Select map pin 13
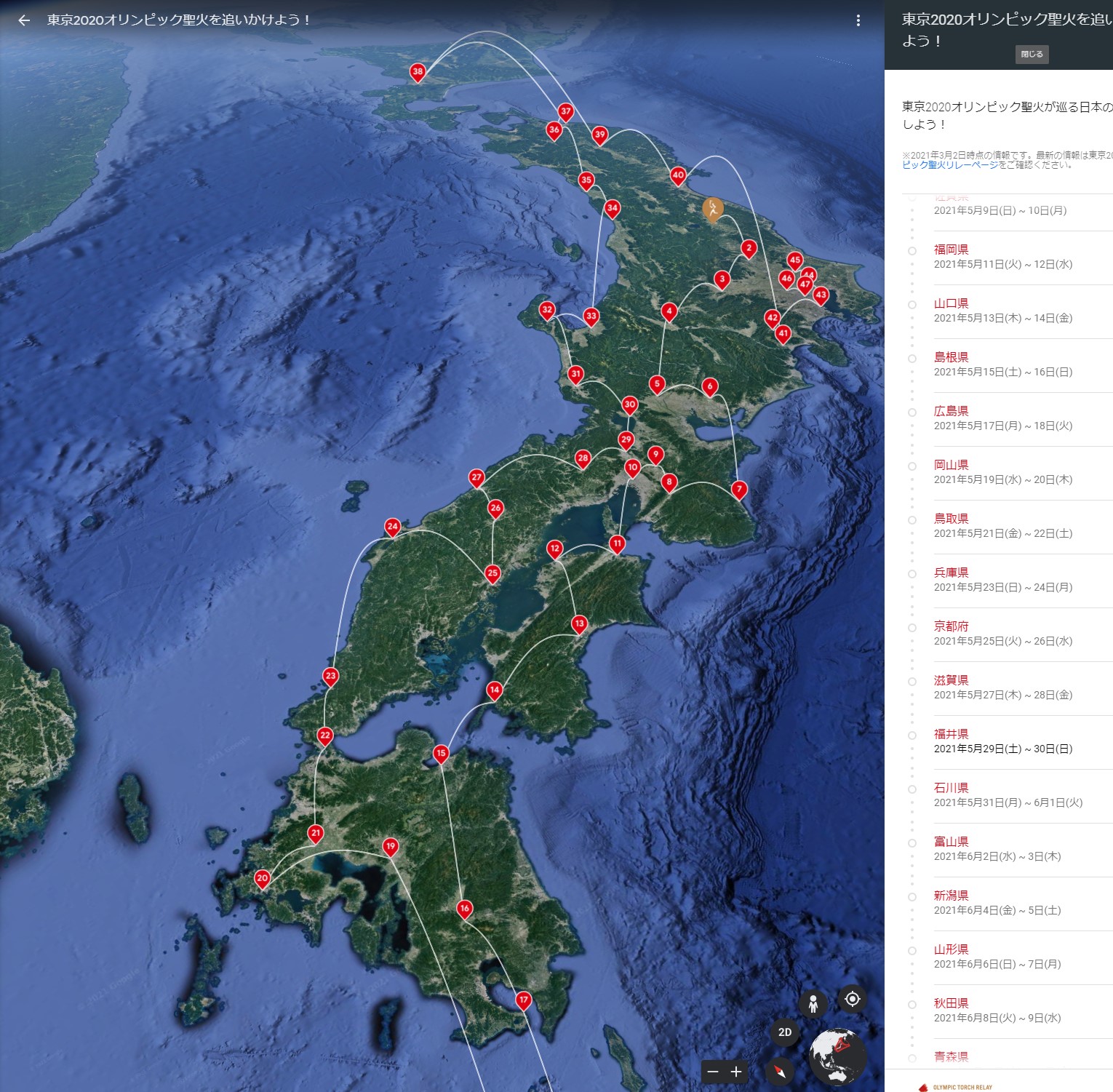This screenshot has height=1092, width=1113. pyautogui.click(x=579, y=624)
